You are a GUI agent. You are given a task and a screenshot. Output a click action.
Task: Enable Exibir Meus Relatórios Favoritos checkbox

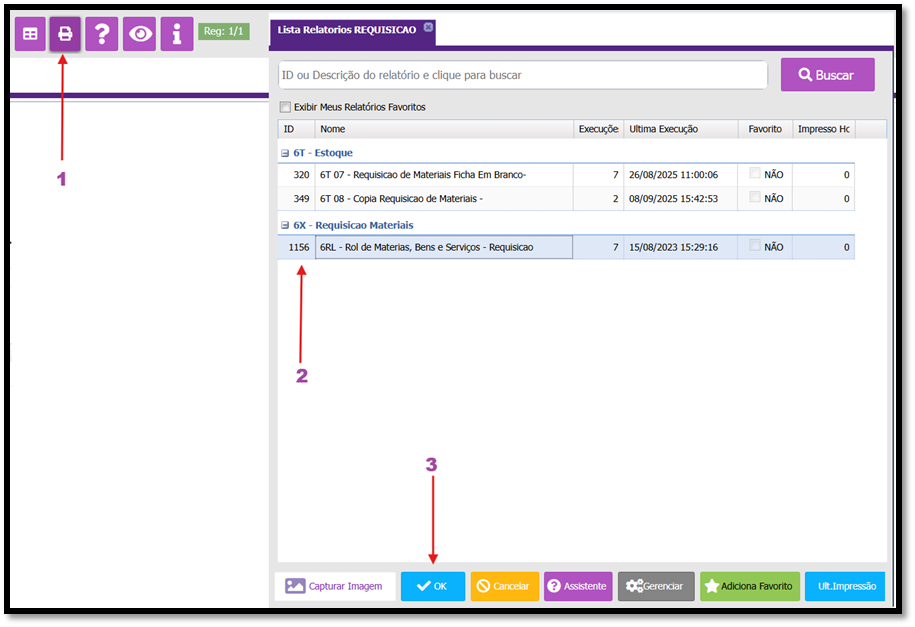click(286, 107)
